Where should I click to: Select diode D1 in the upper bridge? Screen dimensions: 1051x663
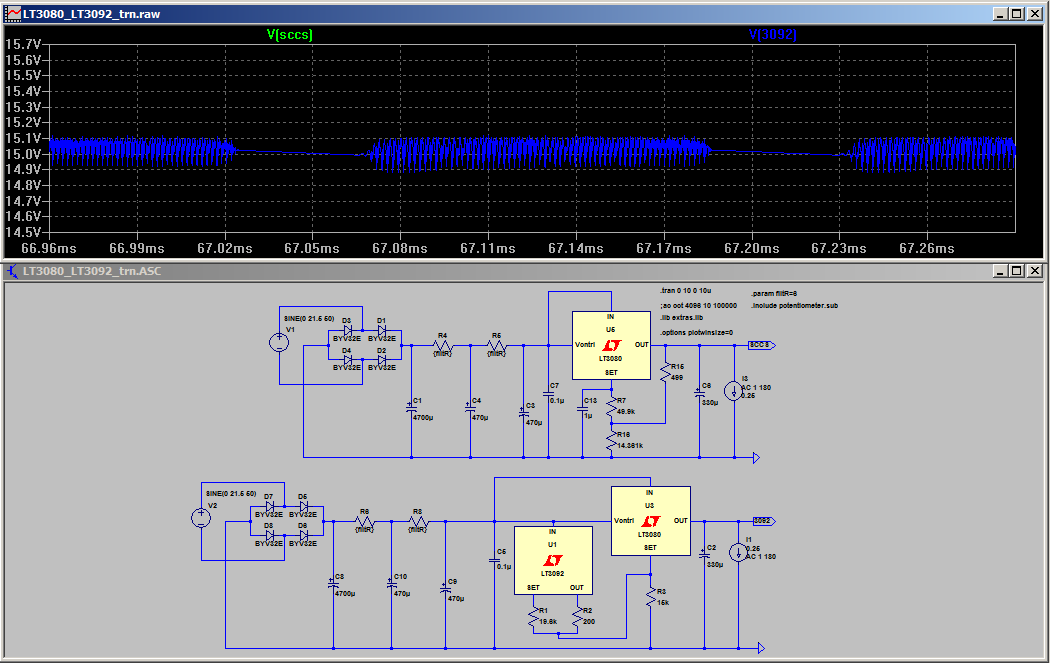pos(381,330)
